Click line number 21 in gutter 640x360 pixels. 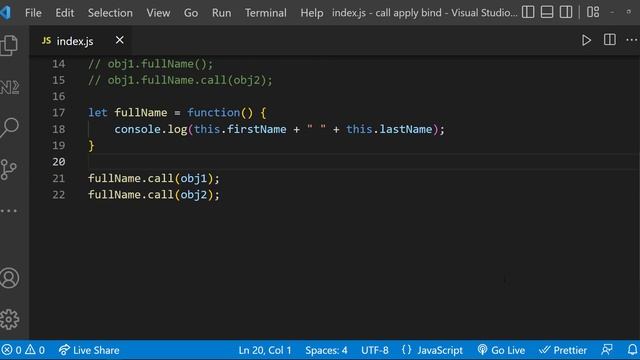click(x=58, y=178)
